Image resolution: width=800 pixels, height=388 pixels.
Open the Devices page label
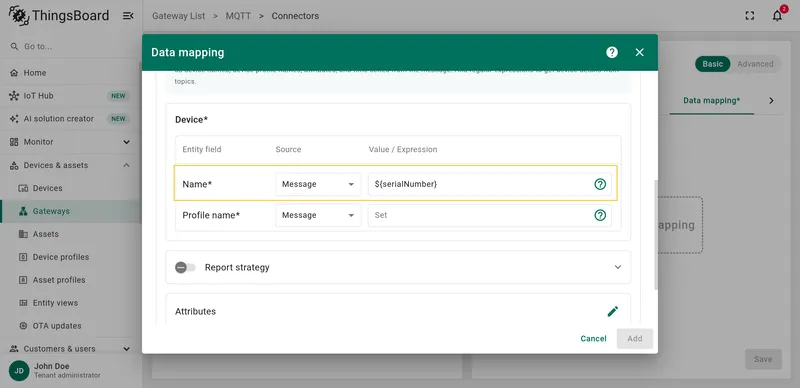coord(47,188)
